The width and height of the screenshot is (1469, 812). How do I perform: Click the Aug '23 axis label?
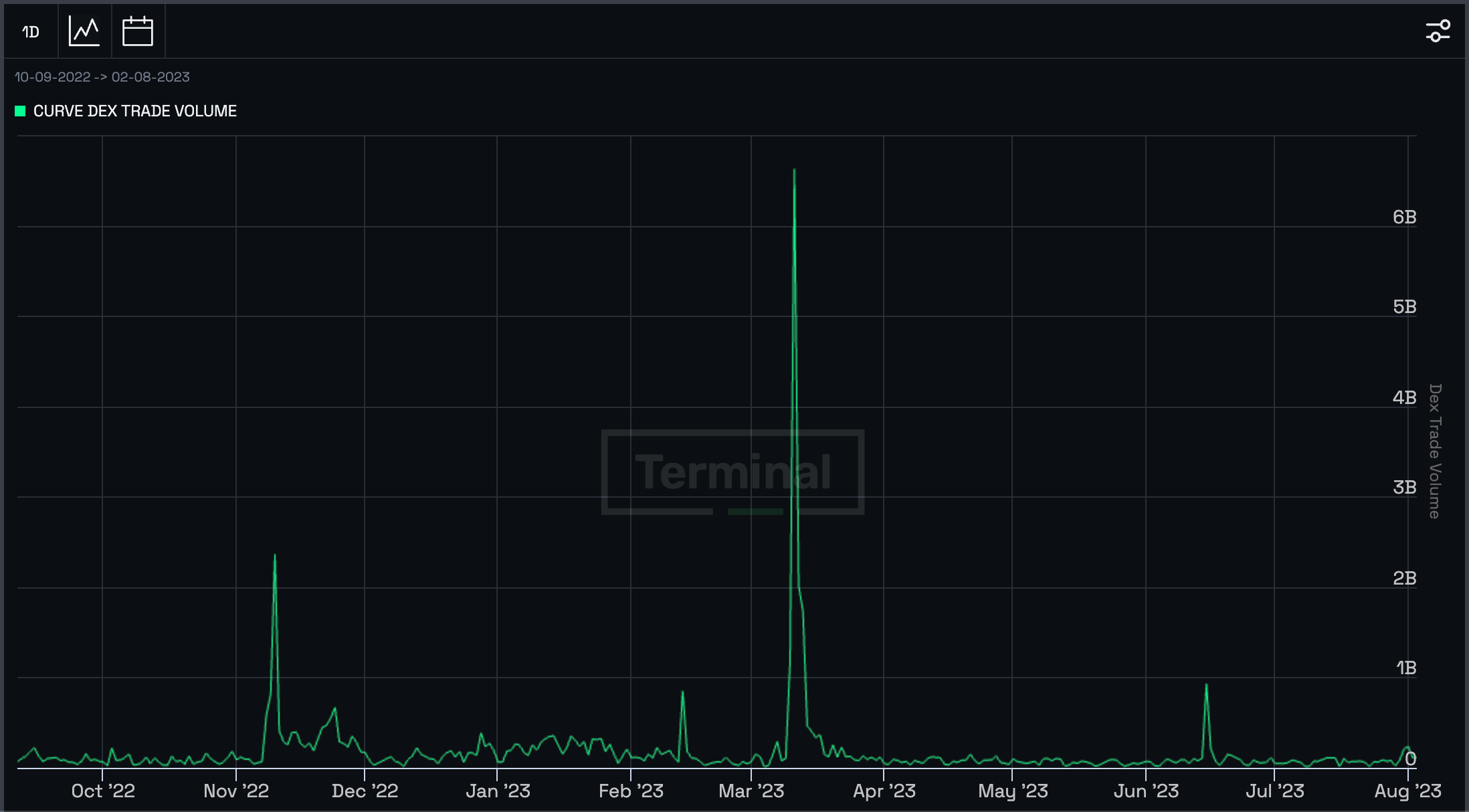pyautogui.click(x=1407, y=791)
